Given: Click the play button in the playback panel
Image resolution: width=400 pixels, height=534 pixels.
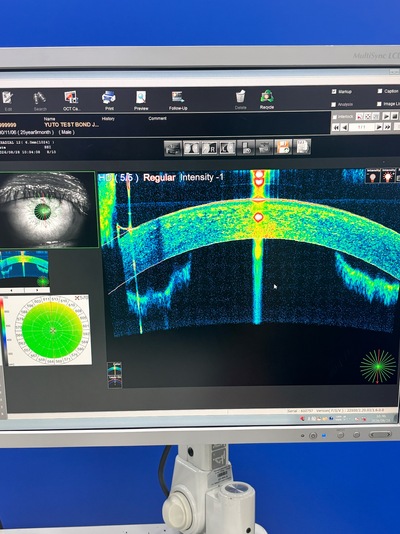Looking at the screenshot, I should coord(386,116).
